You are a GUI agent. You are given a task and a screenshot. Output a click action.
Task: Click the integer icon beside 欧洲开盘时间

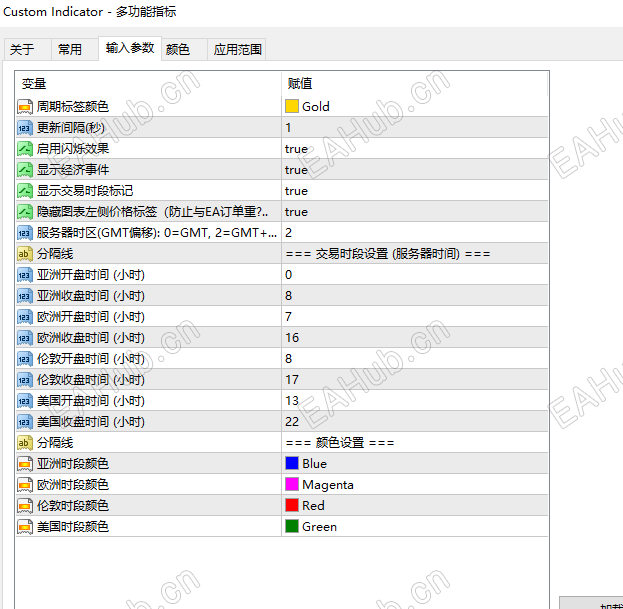(25, 317)
